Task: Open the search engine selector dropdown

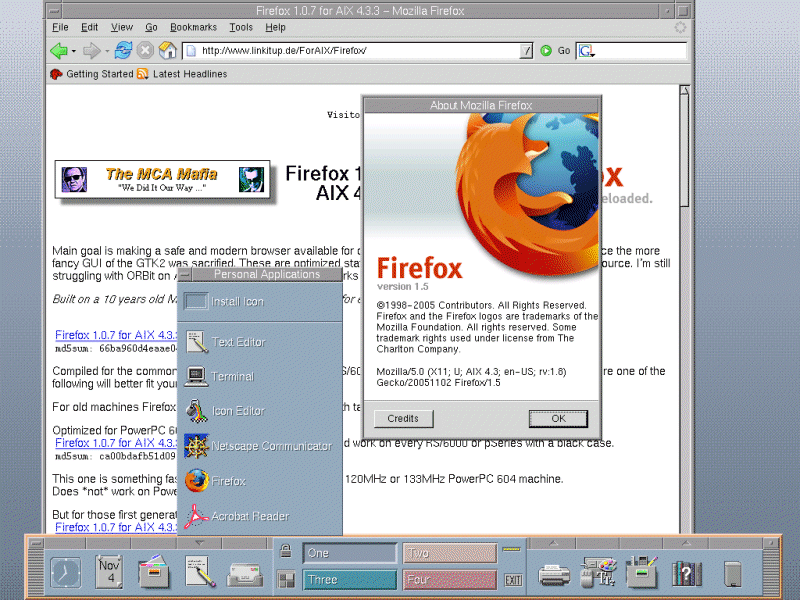Action: 585,51
